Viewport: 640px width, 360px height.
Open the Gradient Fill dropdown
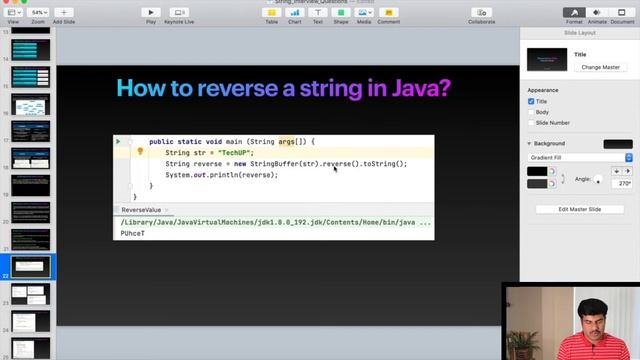pos(580,158)
